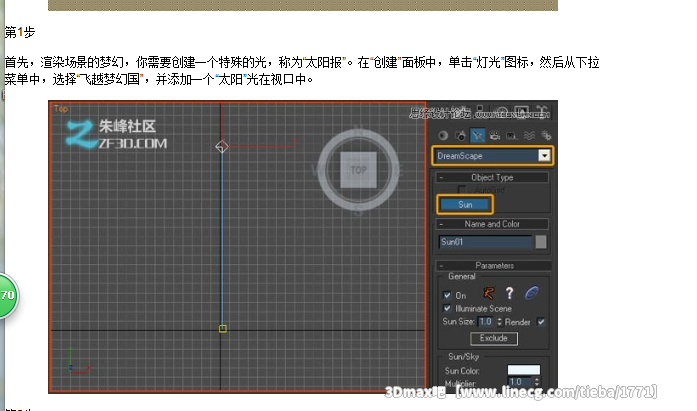
Task: Click the Multiplier value field
Action: coord(521,382)
